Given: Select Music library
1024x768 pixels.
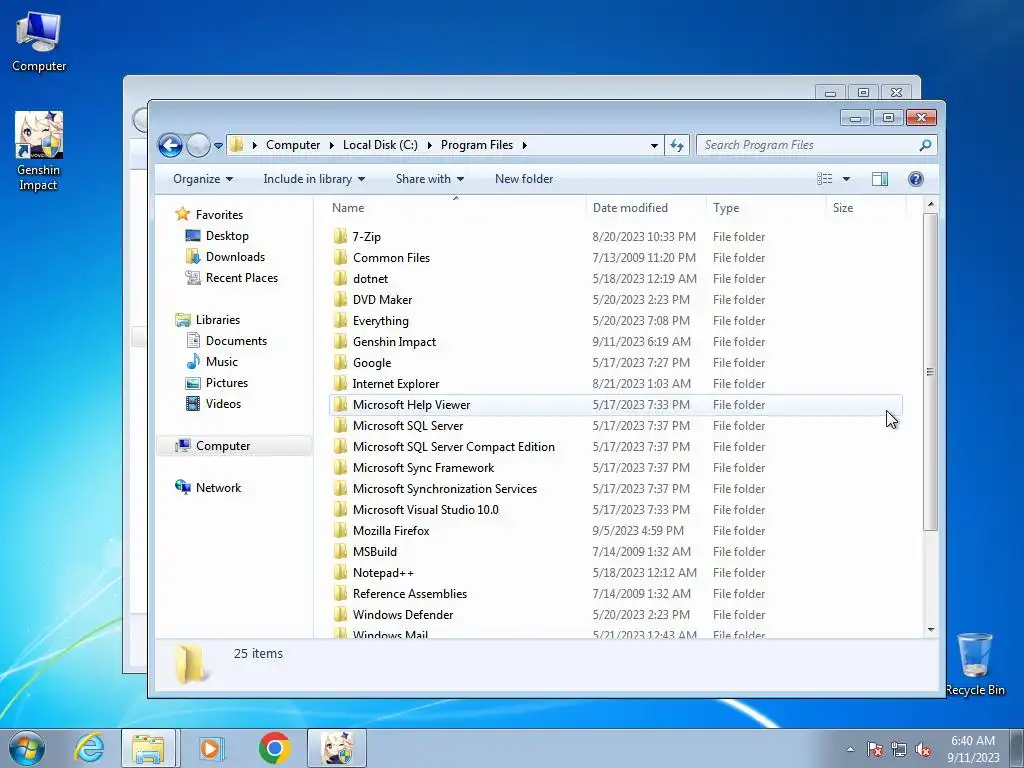Looking at the screenshot, I should [212, 361].
